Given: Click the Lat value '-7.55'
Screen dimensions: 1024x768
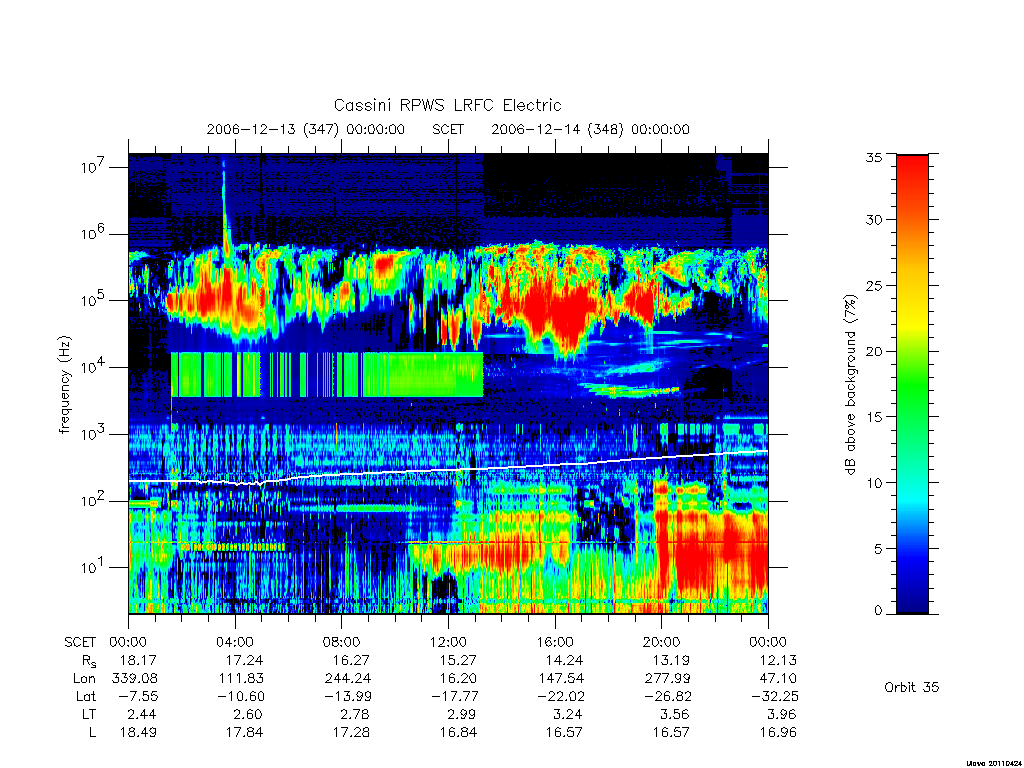Looking at the screenshot, I should coord(138,696).
